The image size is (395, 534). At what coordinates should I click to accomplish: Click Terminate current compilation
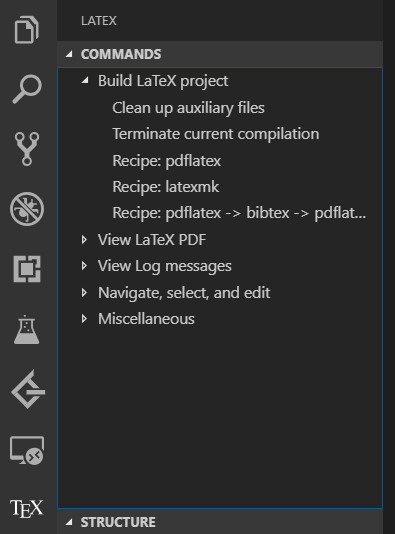[216, 134]
